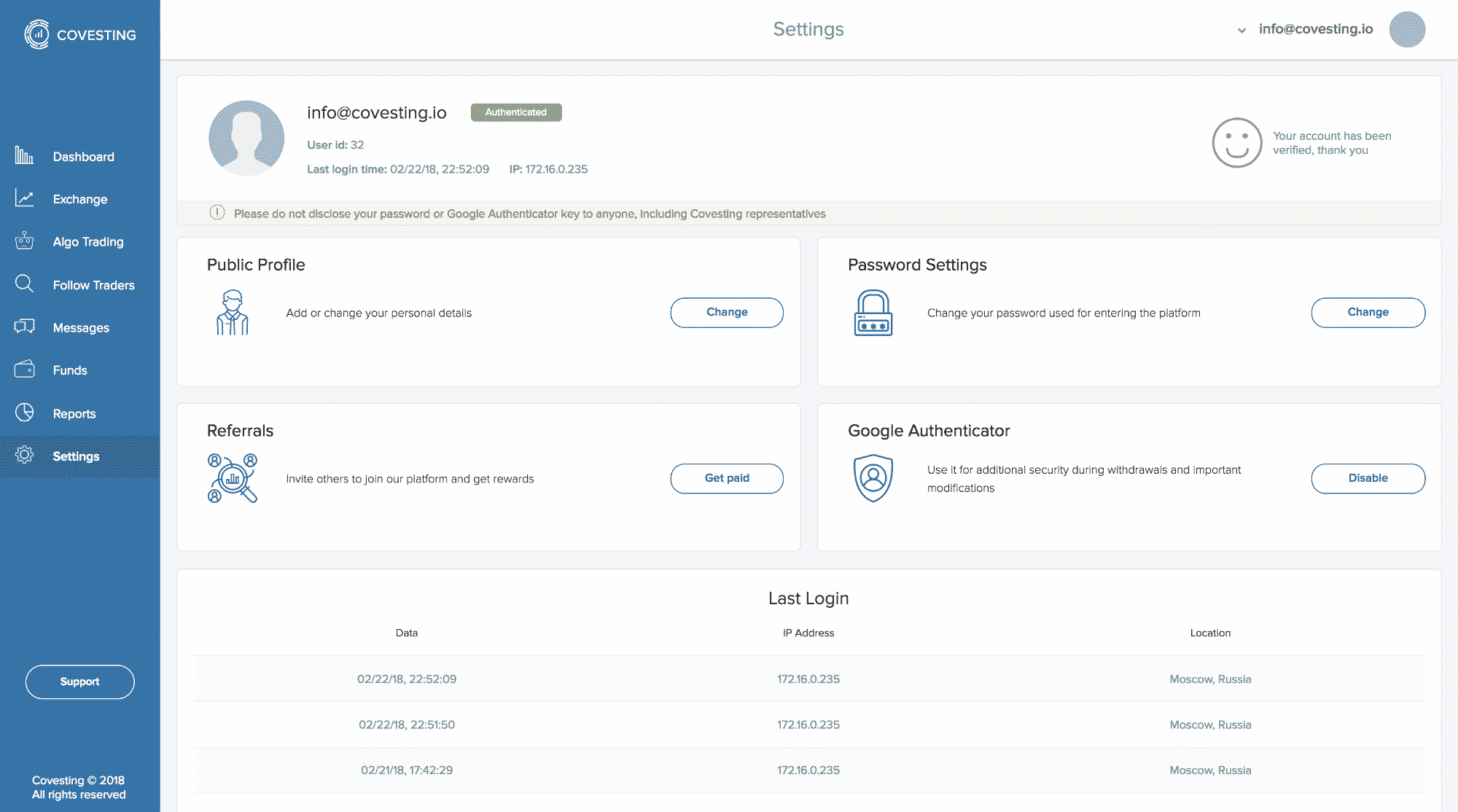Screen dimensions: 1458x812
Task: Disable Google Authenticator
Action: coord(1368,478)
